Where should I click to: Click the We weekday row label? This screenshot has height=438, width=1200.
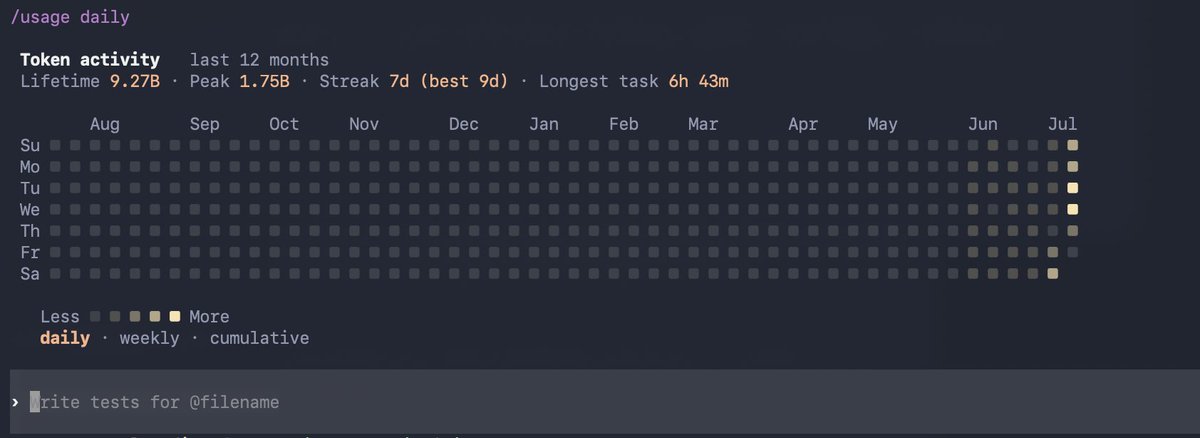click(30, 209)
